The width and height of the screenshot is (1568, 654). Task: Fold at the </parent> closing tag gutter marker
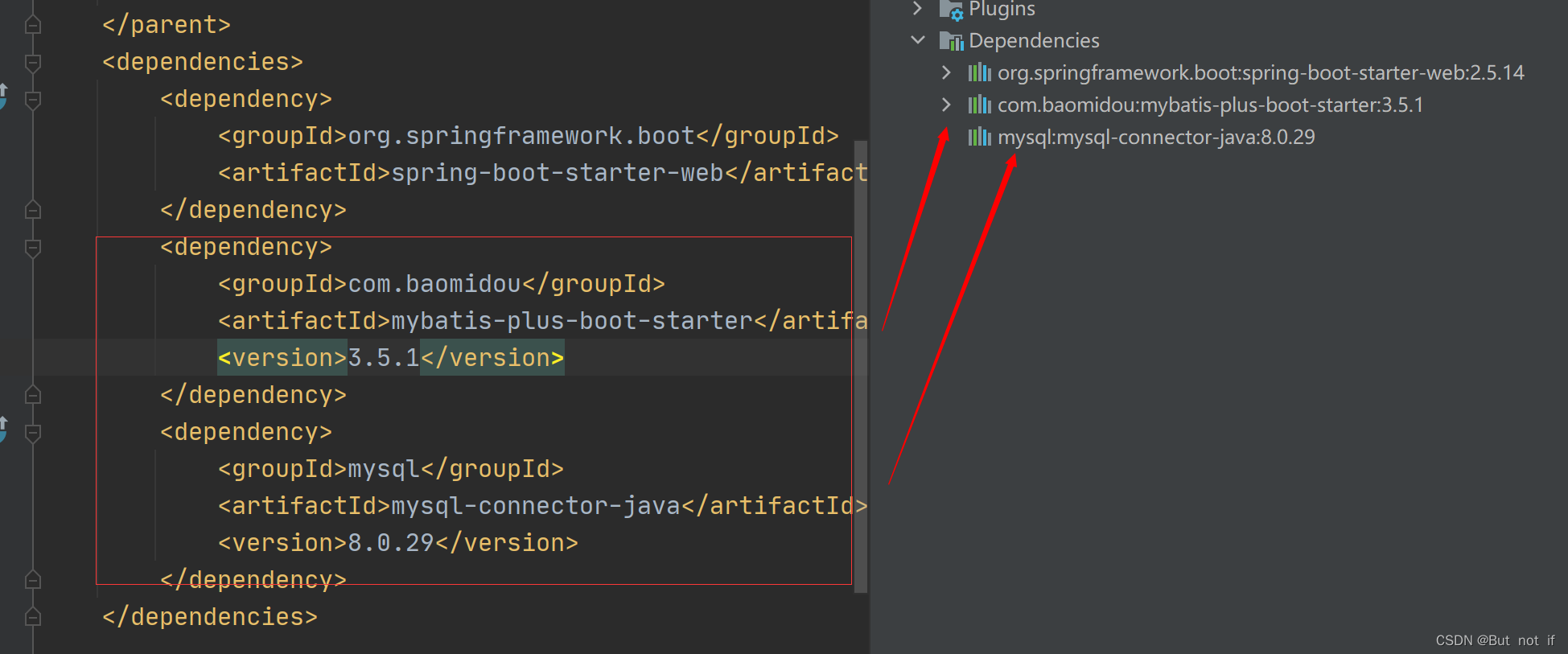pos(33,25)
